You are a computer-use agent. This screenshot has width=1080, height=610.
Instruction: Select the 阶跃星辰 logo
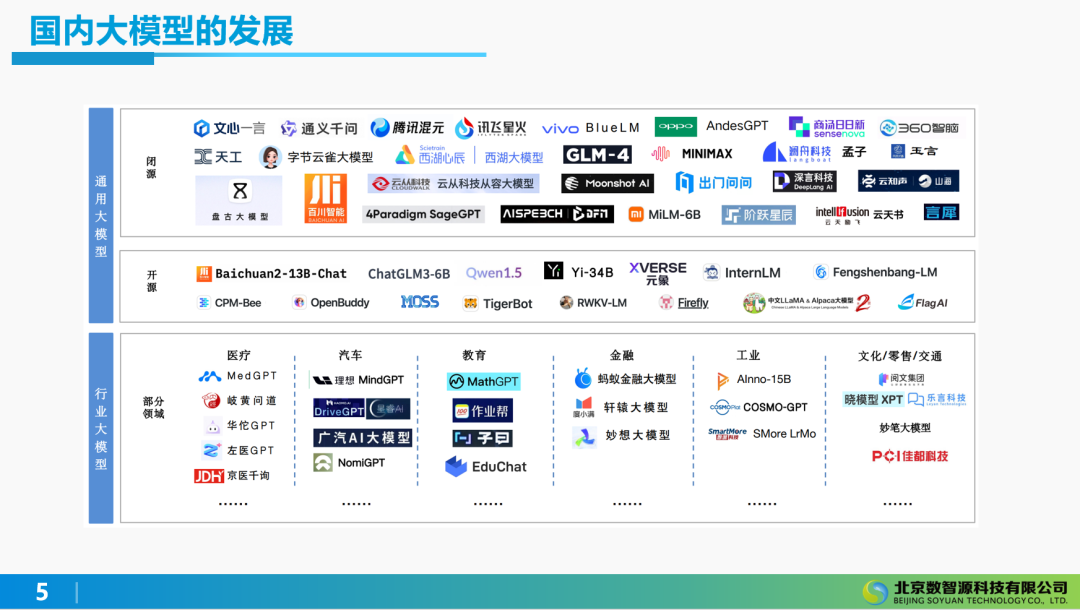[x=758, y=215]
